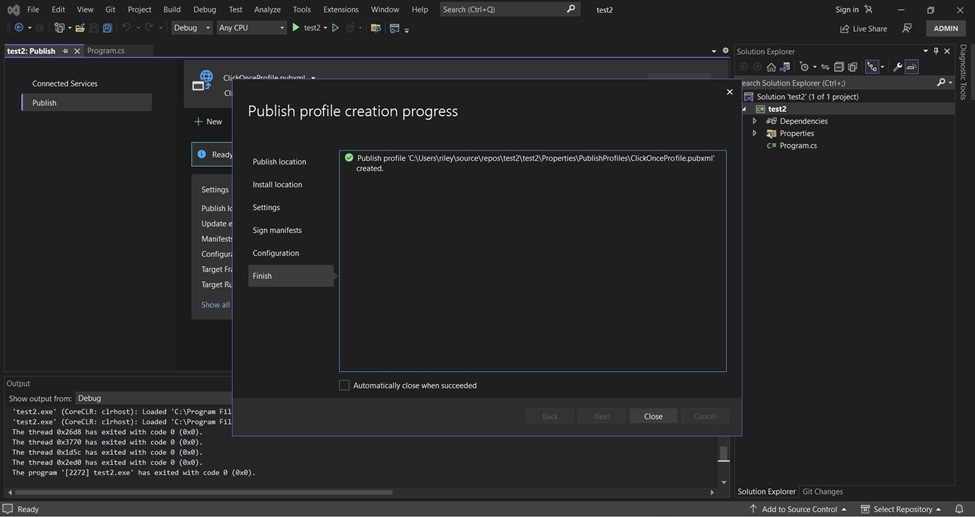
Task: Open the document tab list dropdown arrow
Action: pos(714,51)
